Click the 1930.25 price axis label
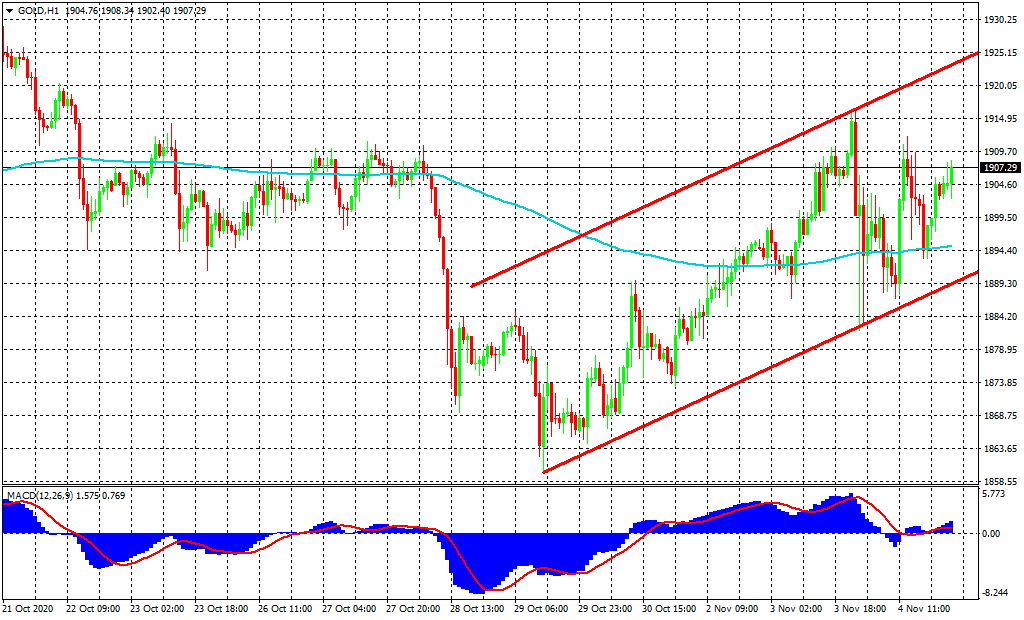Viewport: 1024px width, 620px height. point(999,20)
